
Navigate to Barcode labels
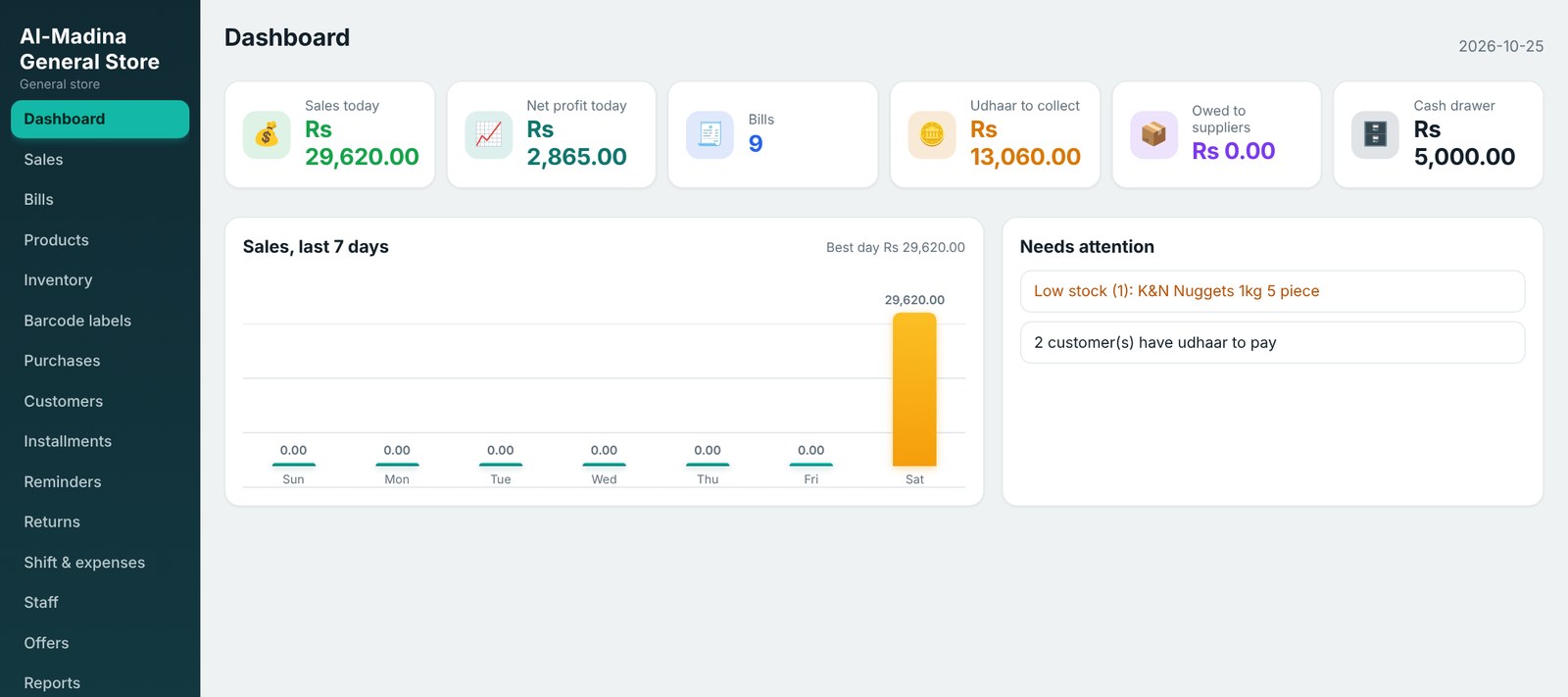pos(100,321)
